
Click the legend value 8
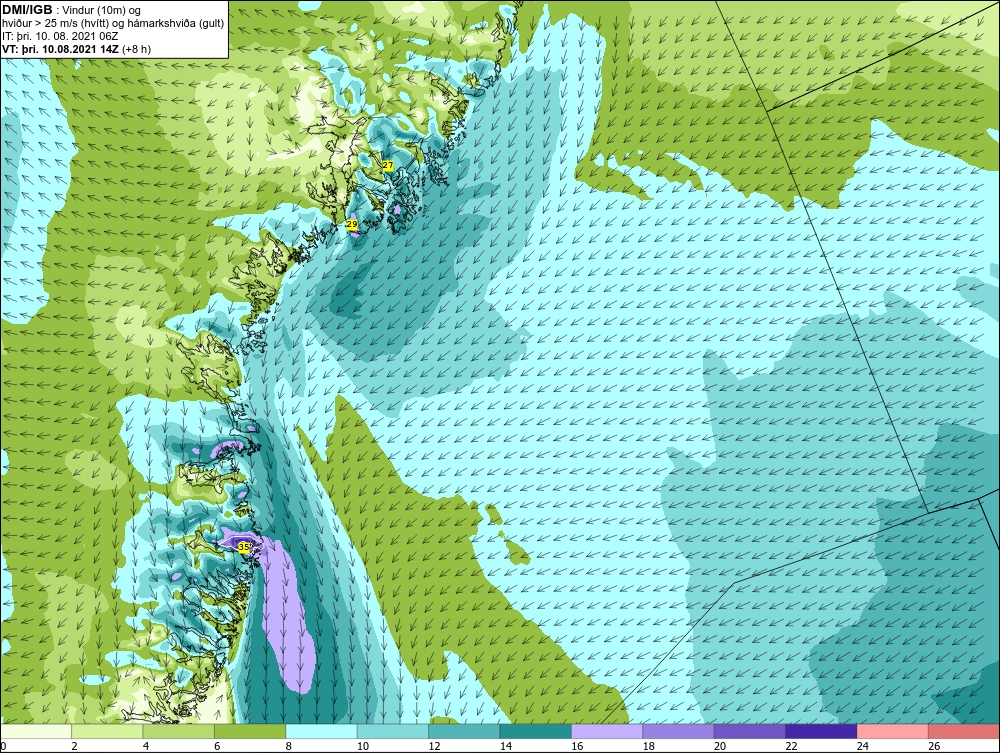(289, 746)
